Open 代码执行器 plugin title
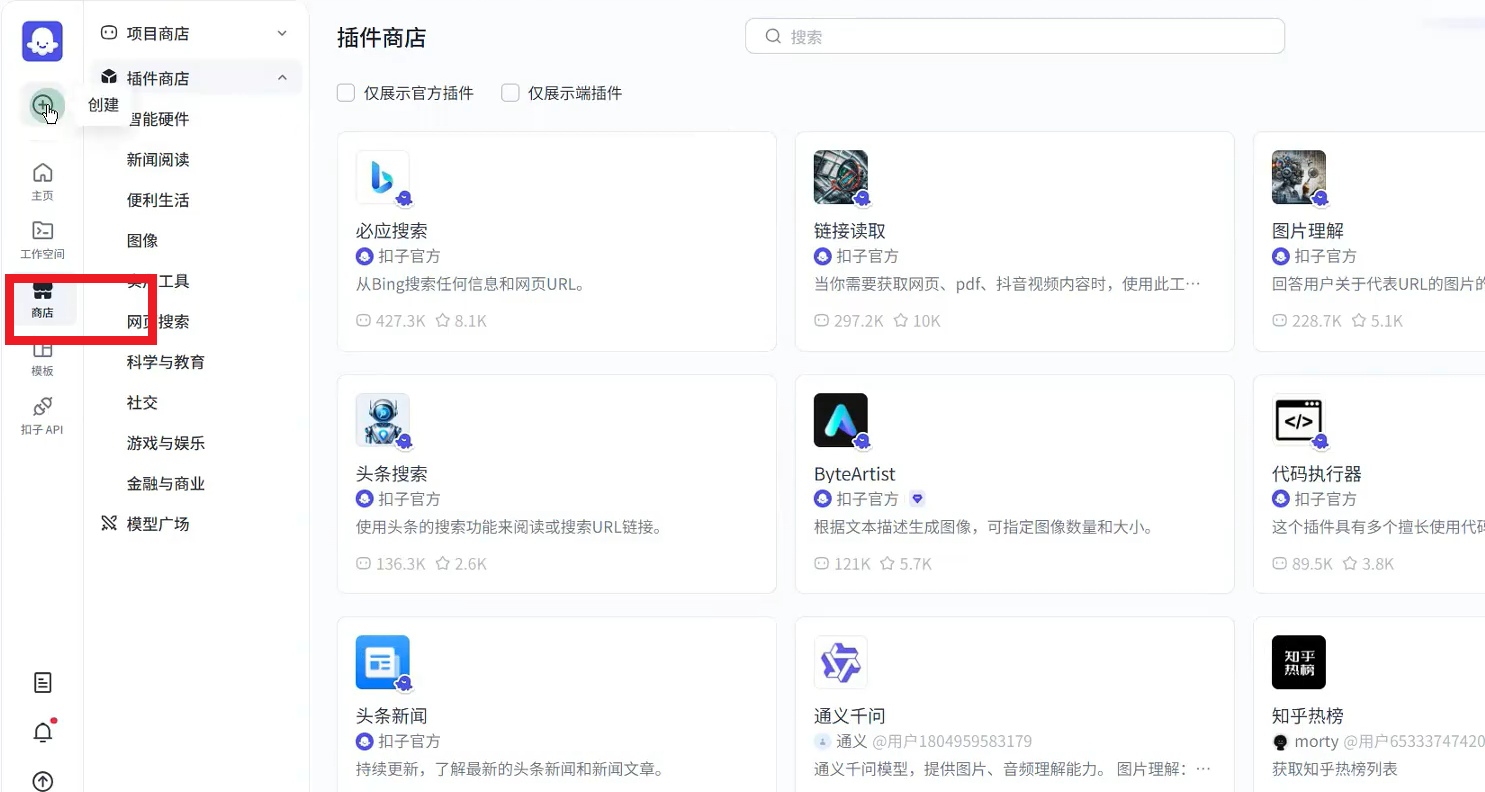 point(1317,474)
